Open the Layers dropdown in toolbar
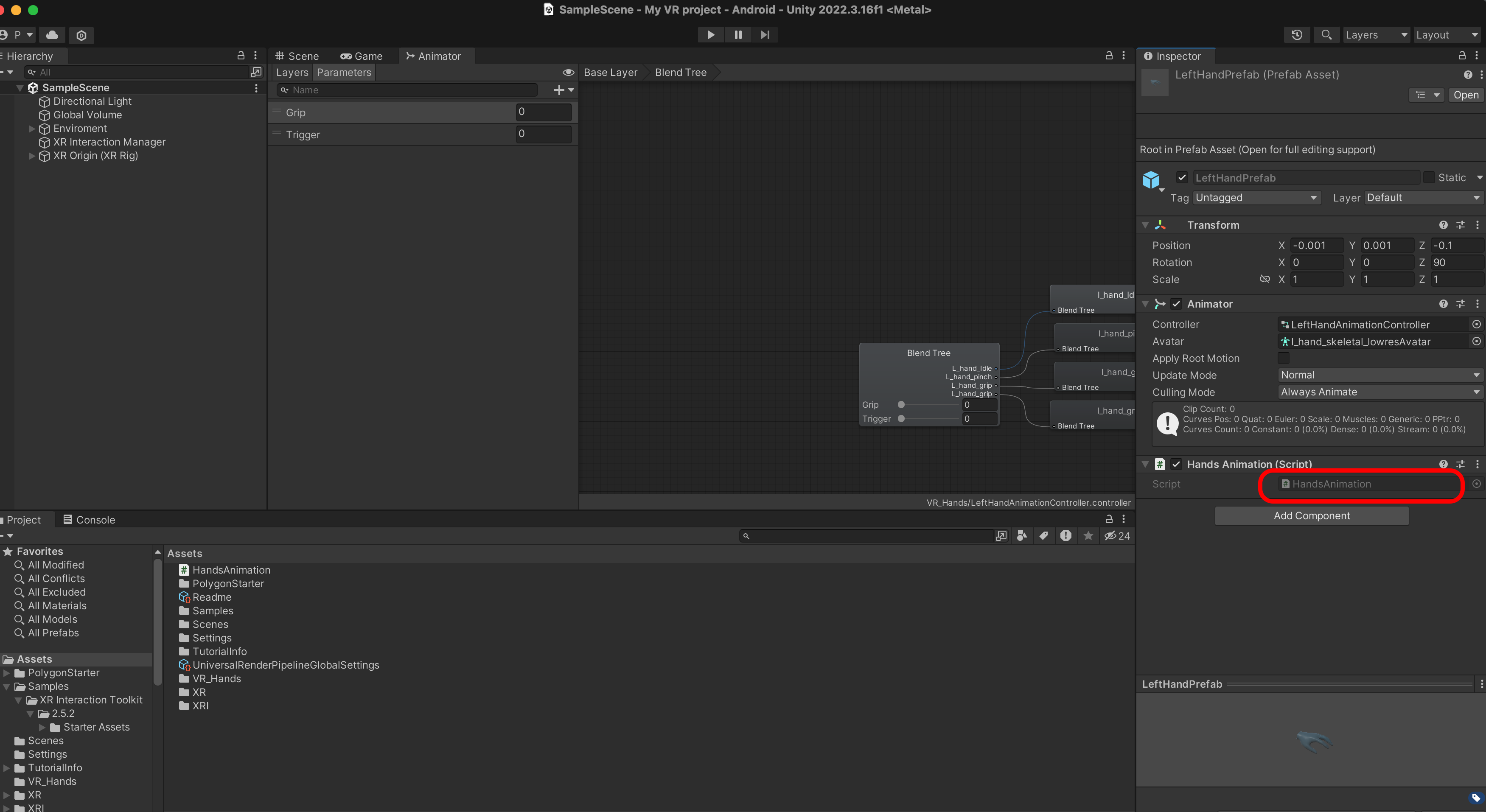1486x812 pixels. point(1376,35)
